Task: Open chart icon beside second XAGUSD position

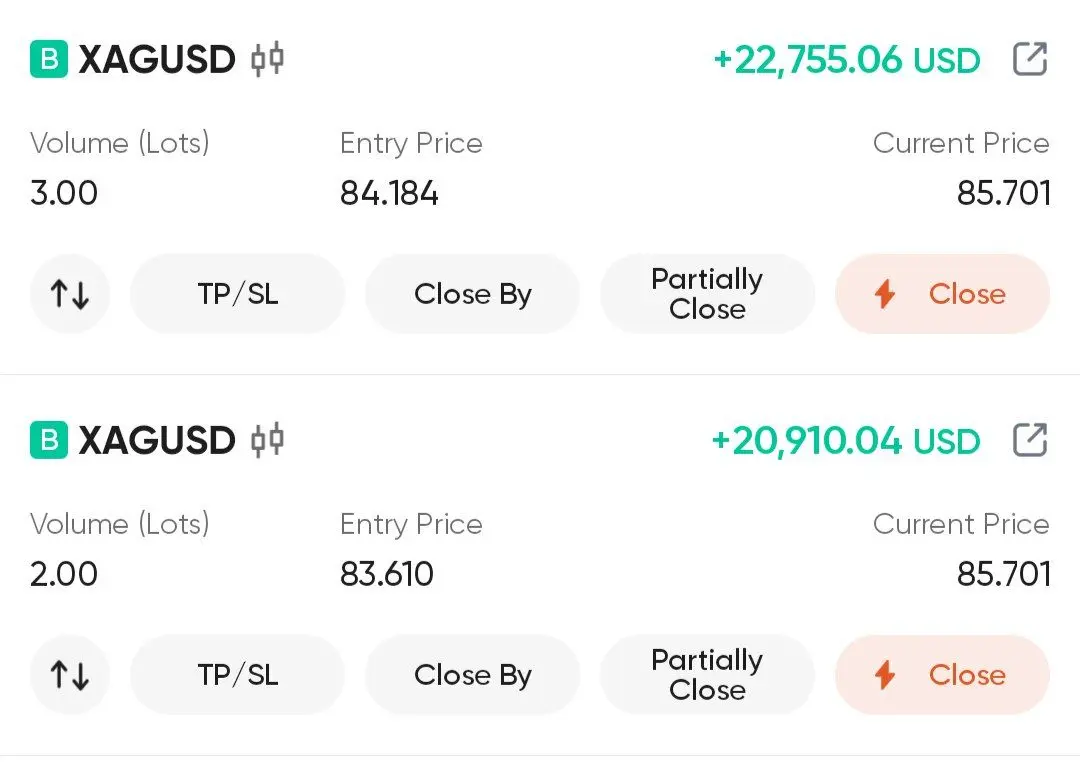Action: click(267, 440)
